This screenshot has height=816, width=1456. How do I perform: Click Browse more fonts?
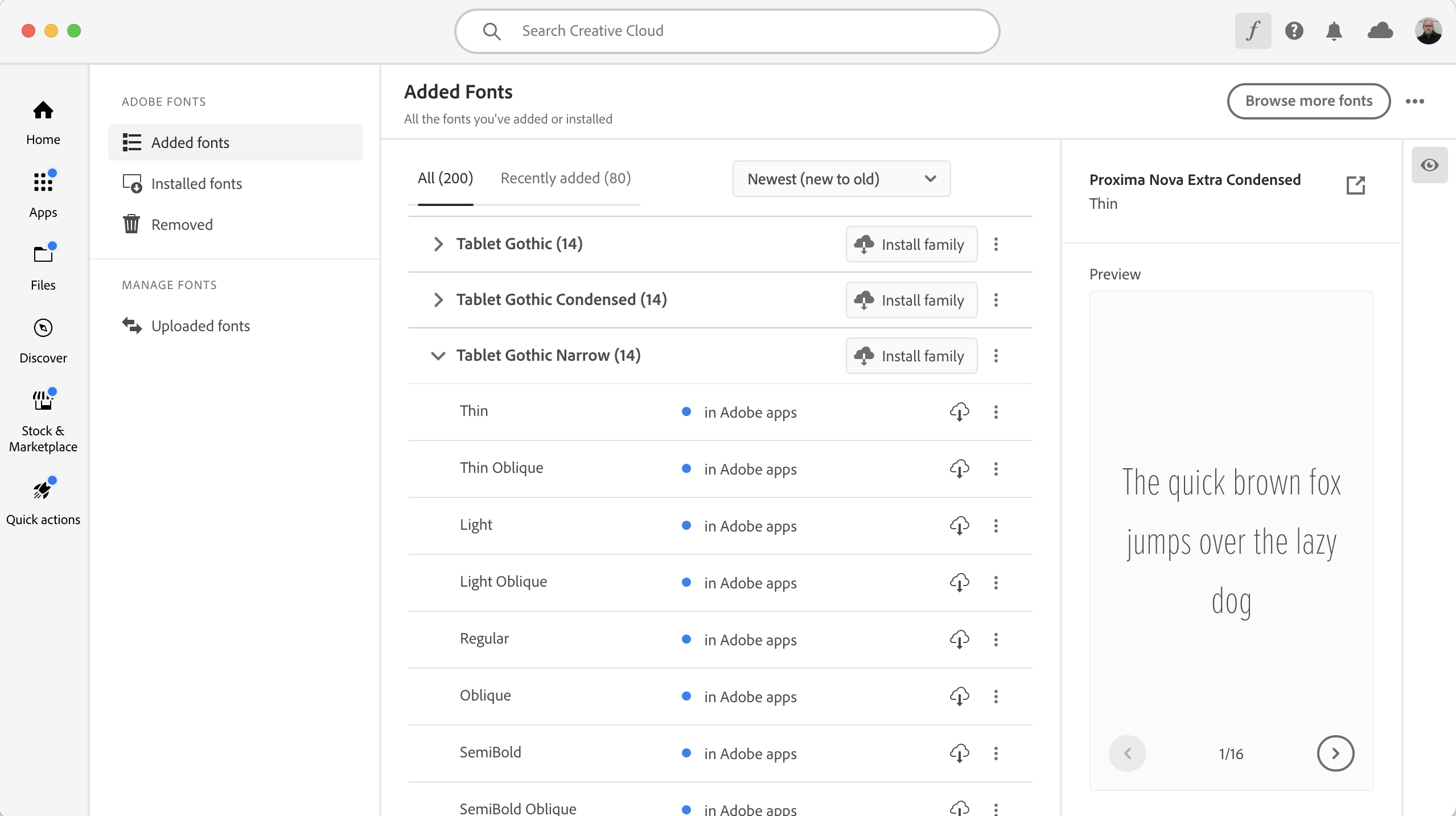point(1307,101)
